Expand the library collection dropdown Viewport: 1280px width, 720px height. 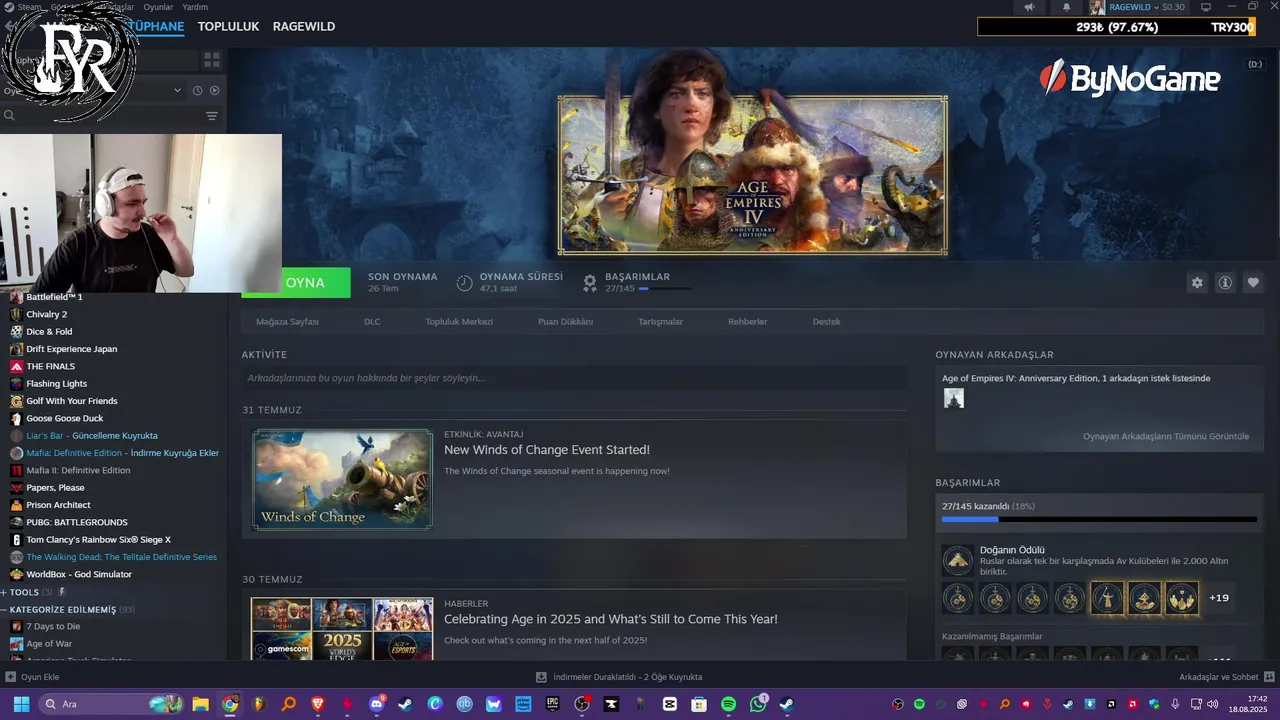(177, 90)
